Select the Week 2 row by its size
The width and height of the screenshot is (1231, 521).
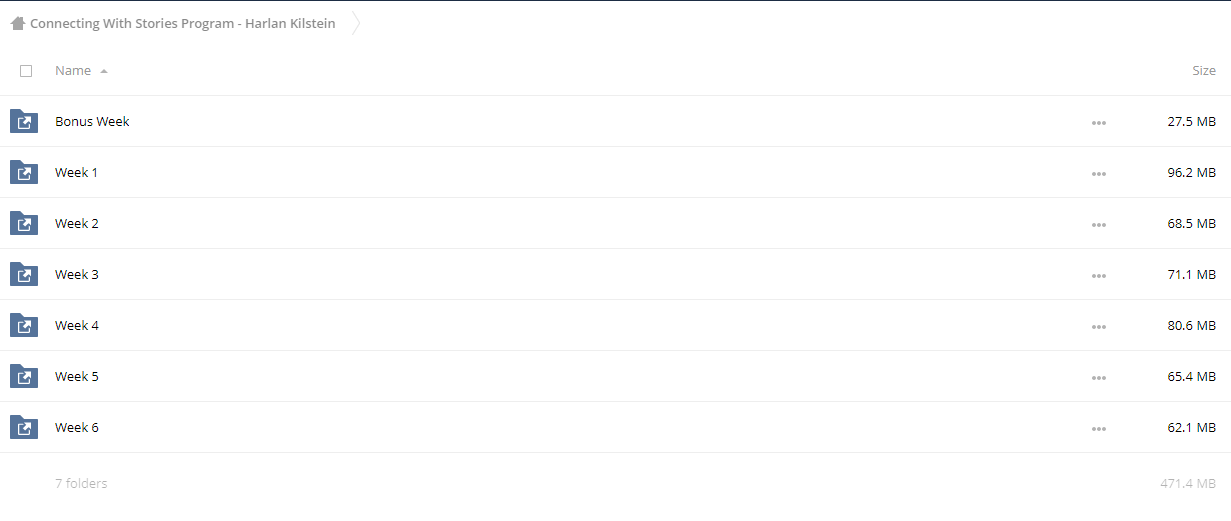click(1191, 223)
